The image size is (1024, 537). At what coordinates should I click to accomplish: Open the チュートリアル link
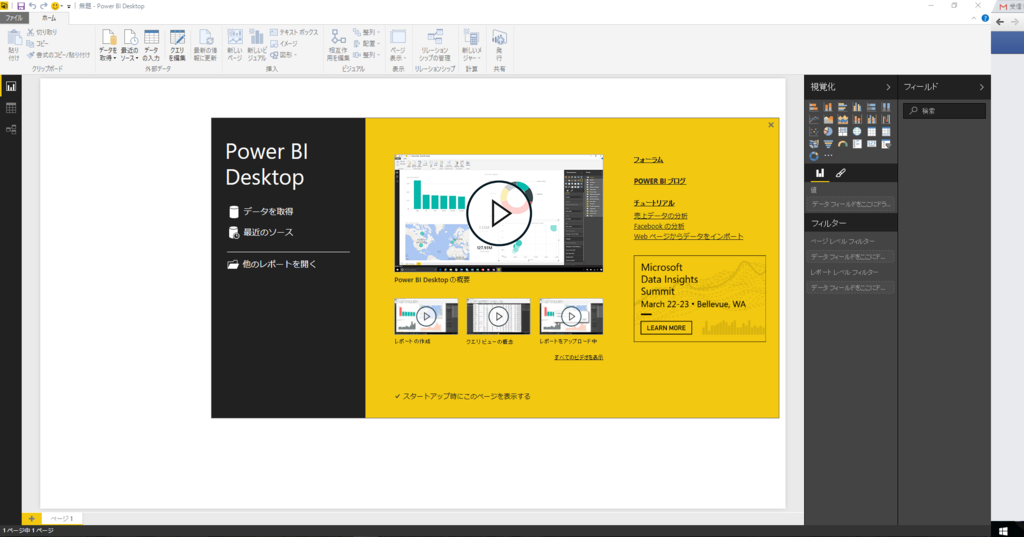(654, 203)
